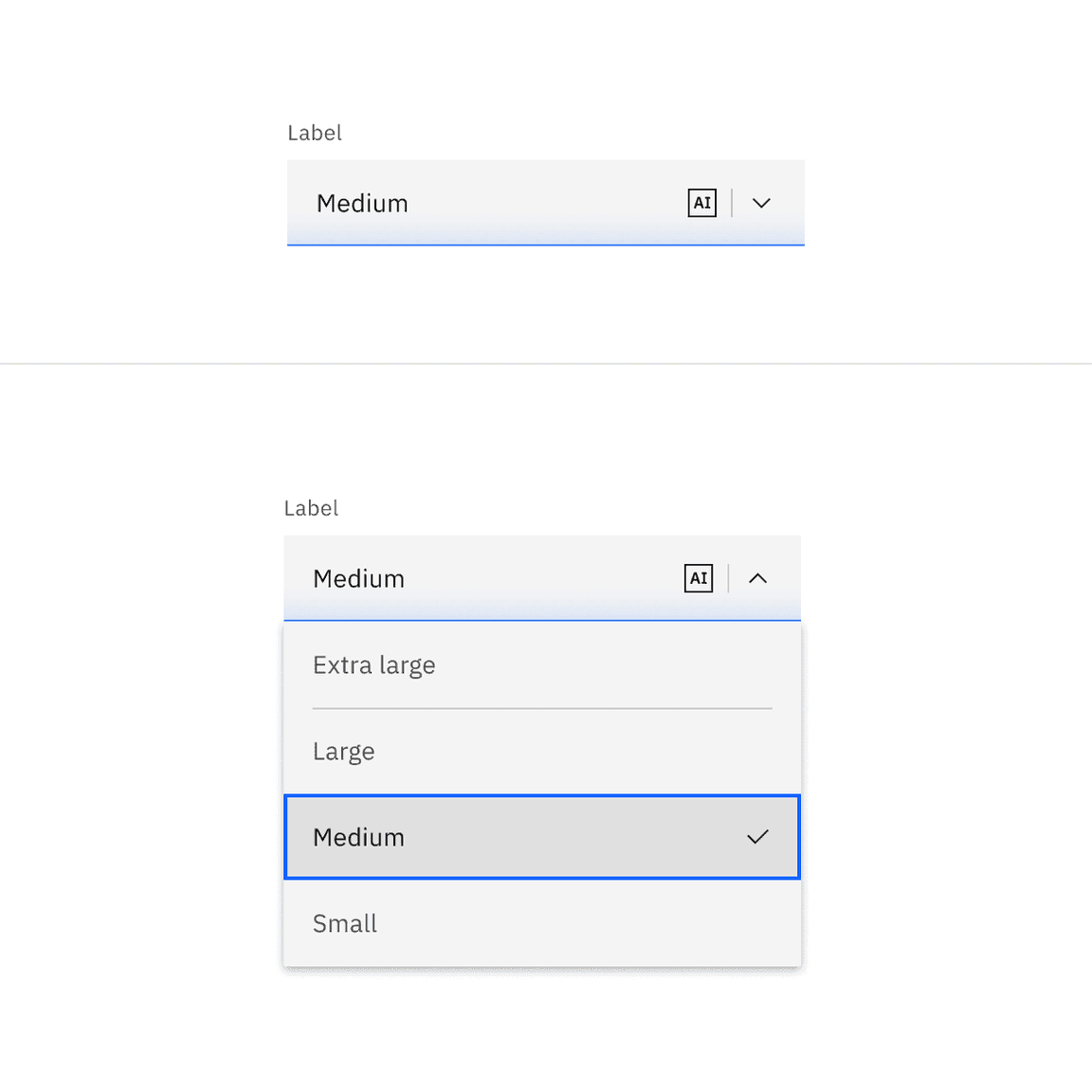The image size is (1092, 1092).
Task: Click the downward chevron icon on the top dropdown
Action: click(761, 203)
